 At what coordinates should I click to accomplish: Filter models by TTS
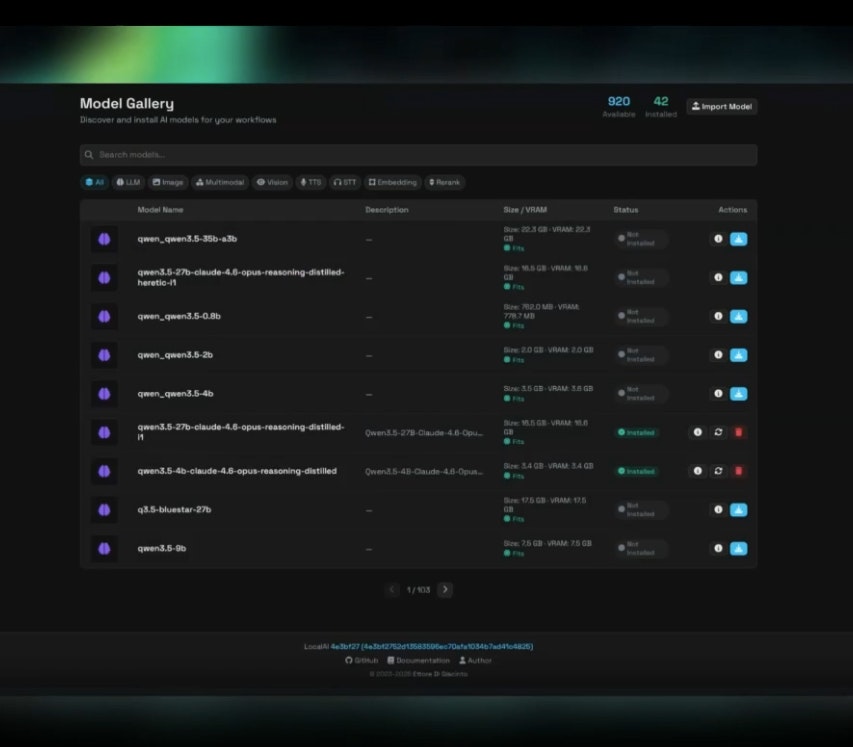311,182
